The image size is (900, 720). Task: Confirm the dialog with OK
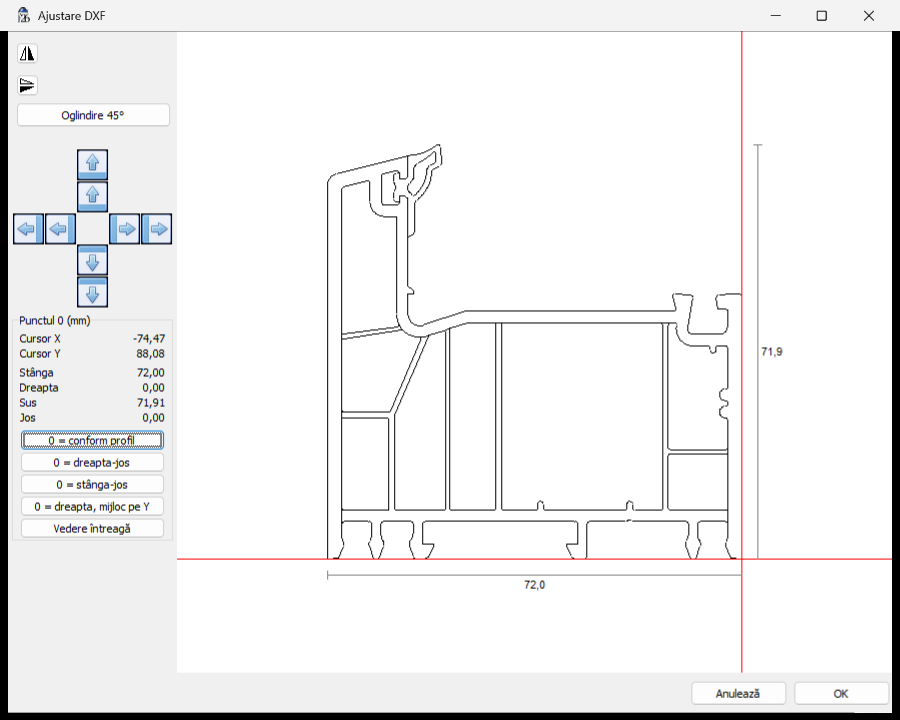pyautogui.click(x=841, y=694)
